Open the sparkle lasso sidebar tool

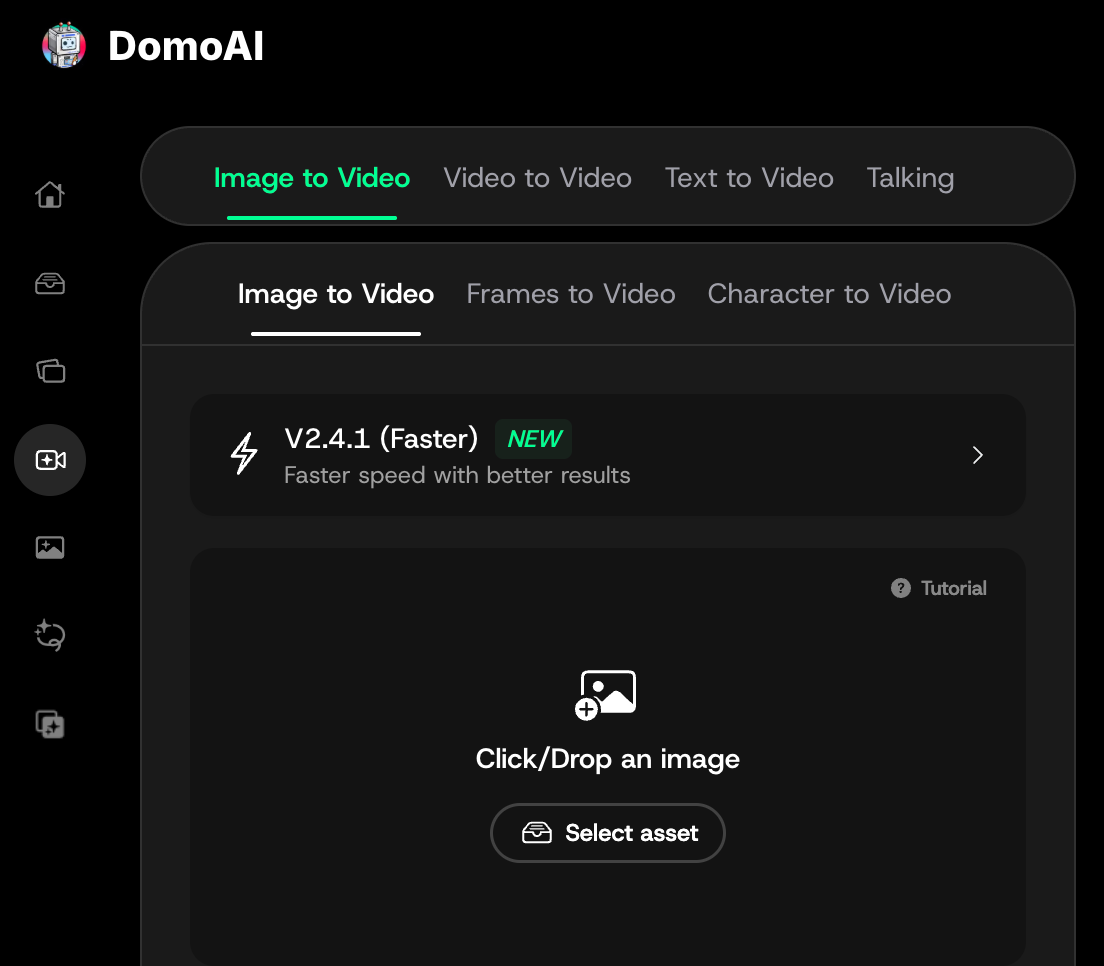50,635
